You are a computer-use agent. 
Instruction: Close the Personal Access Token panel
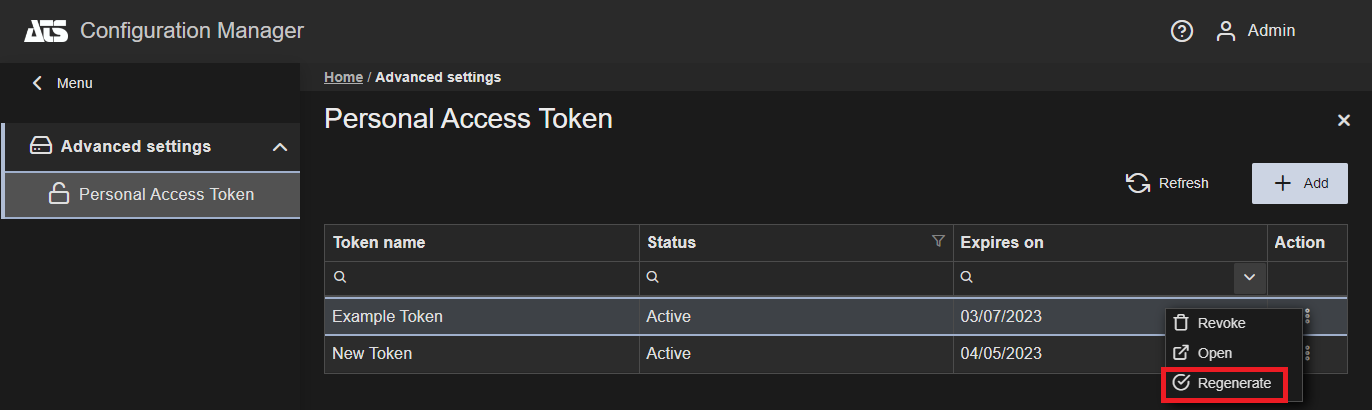(x=1344, y=120)
